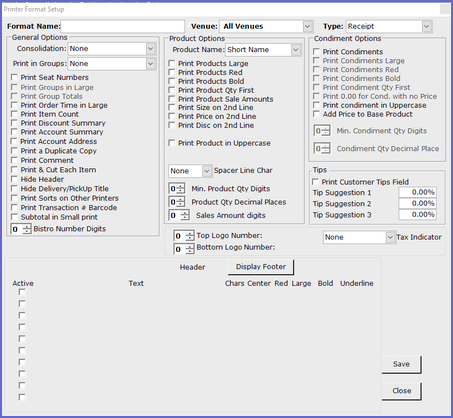453x418 pixels.
Task: Toggle Print Customer Tips Field
Action: 315,182
